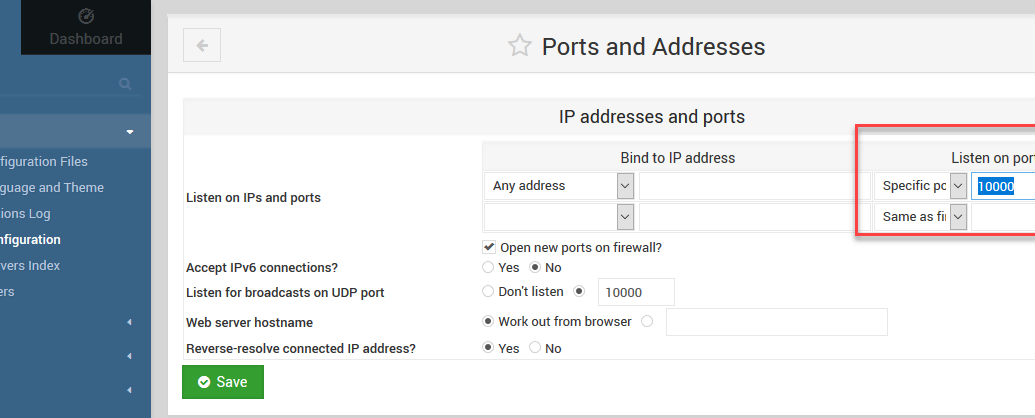
Task: Select No for reverse-resolve connected IP
Action: pyautogui.click(x=535, y=349)
